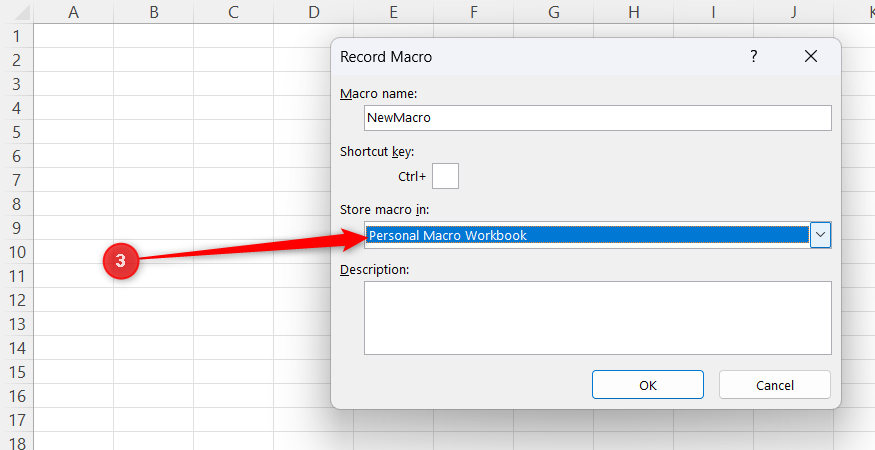875x450 pixels.
Task: Confirm with the OK button
Action: (648, 385)
